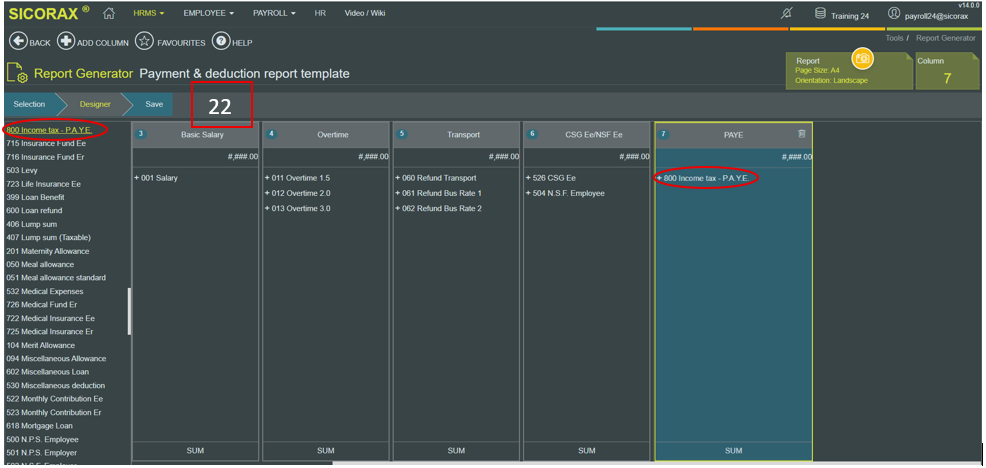Screen dimensions: 986x468
Task: Select the Basic Salary column header
Action: point(196,135)
